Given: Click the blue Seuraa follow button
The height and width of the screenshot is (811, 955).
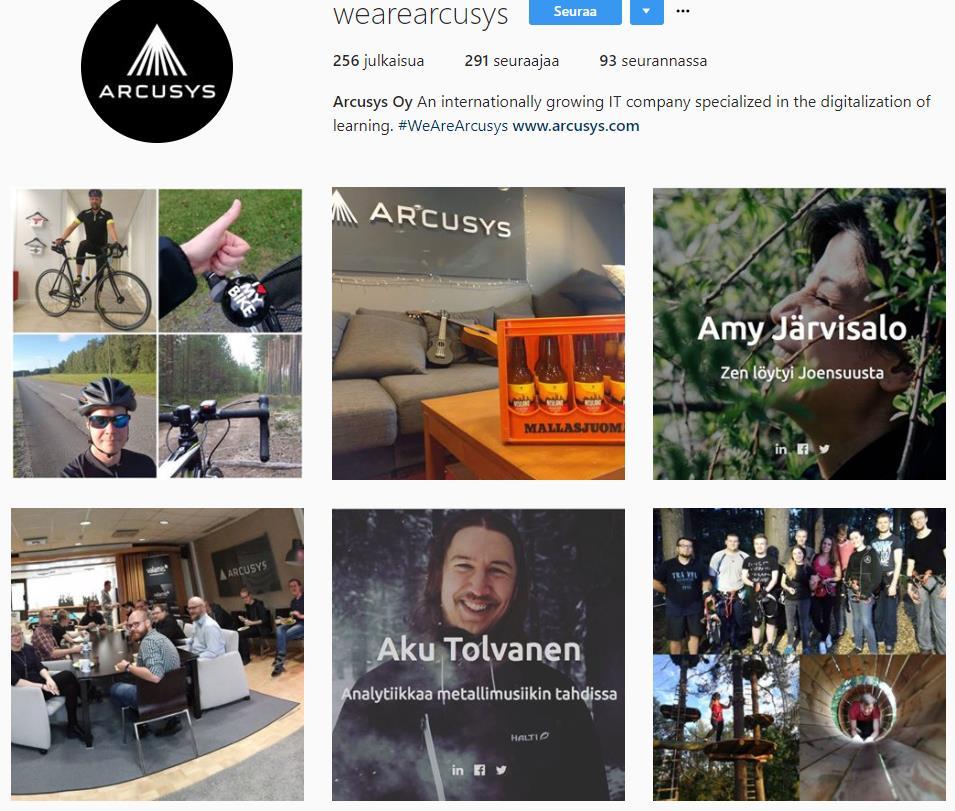Looking at the screenshot, I should pos(575,12).
